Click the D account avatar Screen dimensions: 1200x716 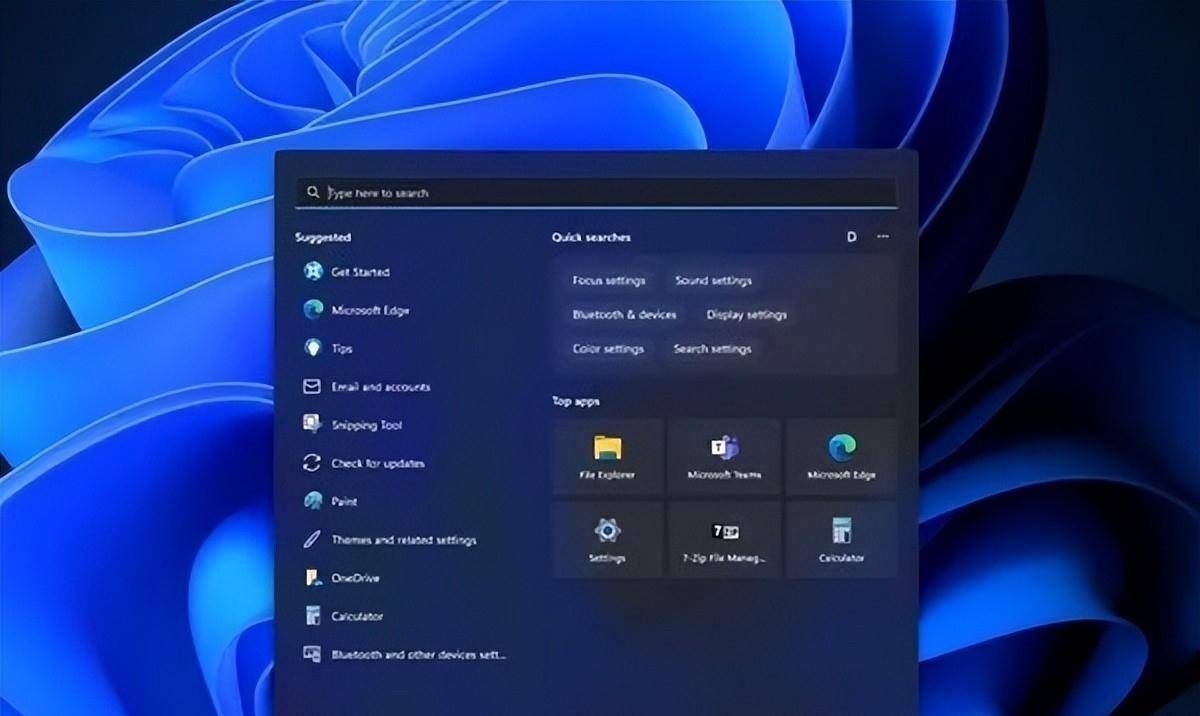point(852,237)
